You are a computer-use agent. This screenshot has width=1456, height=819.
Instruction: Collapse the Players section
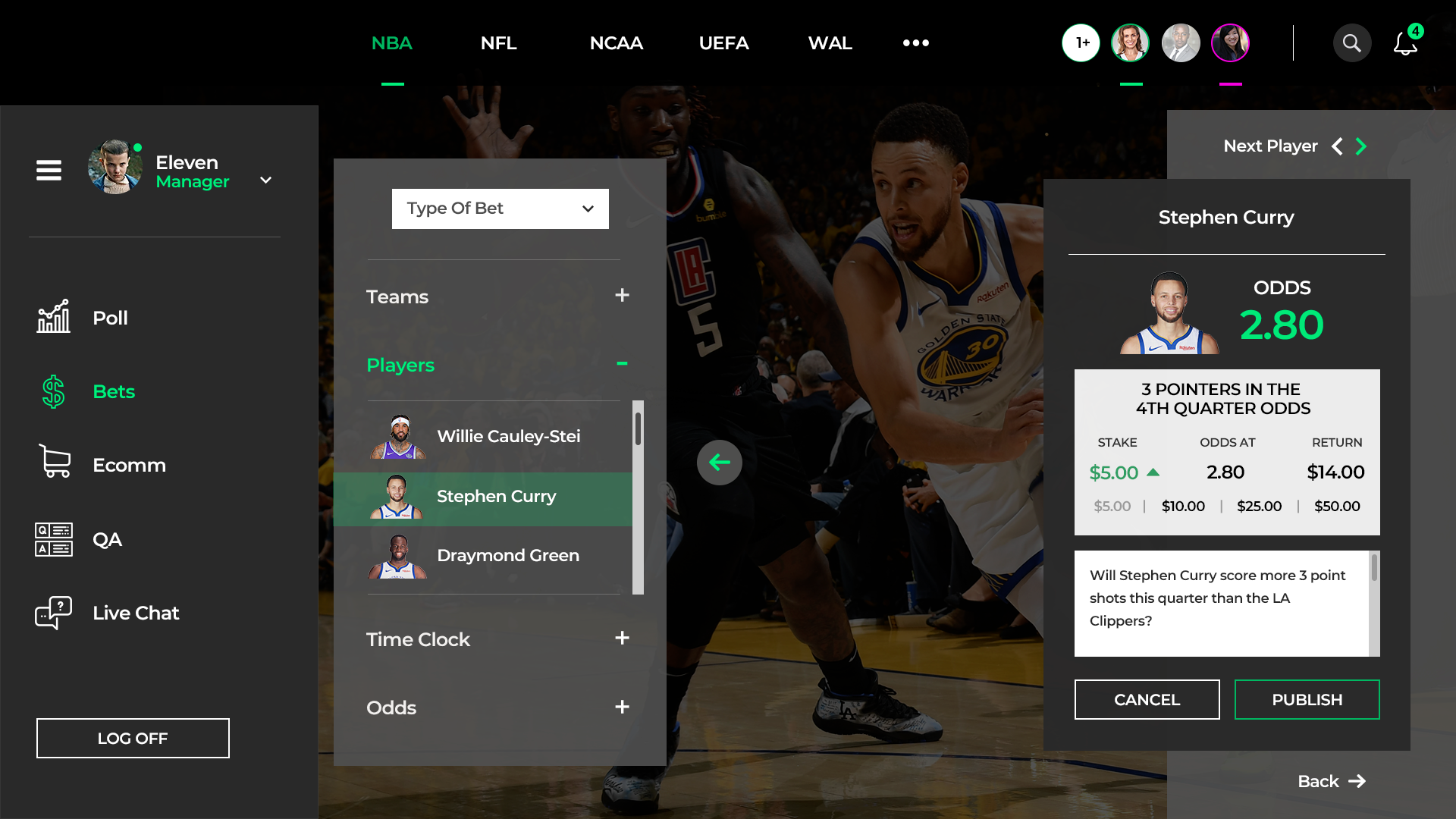[x=622, y=364]
